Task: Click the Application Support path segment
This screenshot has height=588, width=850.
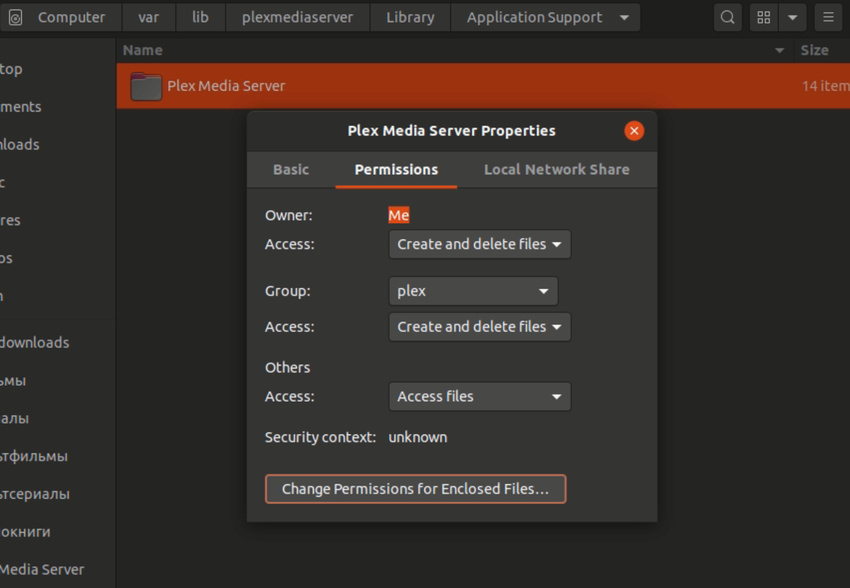Action: [x=535, y=17]
